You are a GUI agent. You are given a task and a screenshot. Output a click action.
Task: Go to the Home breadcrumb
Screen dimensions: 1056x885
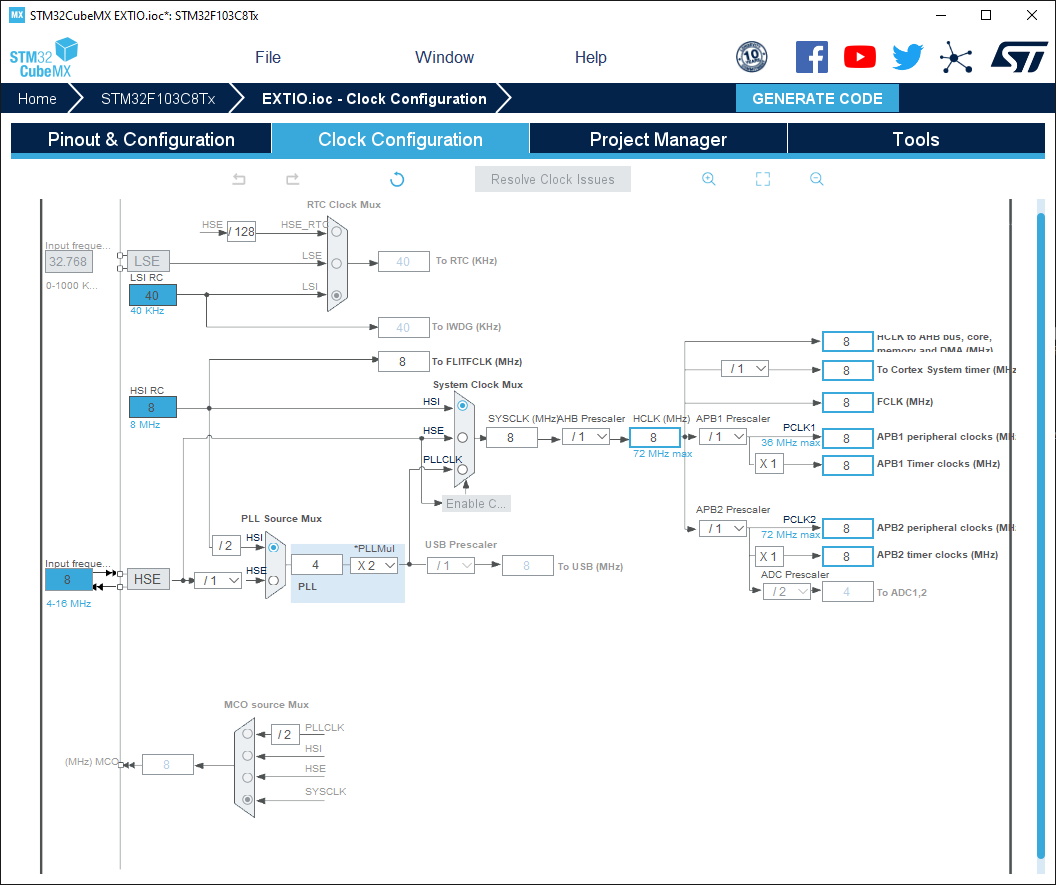37,99
